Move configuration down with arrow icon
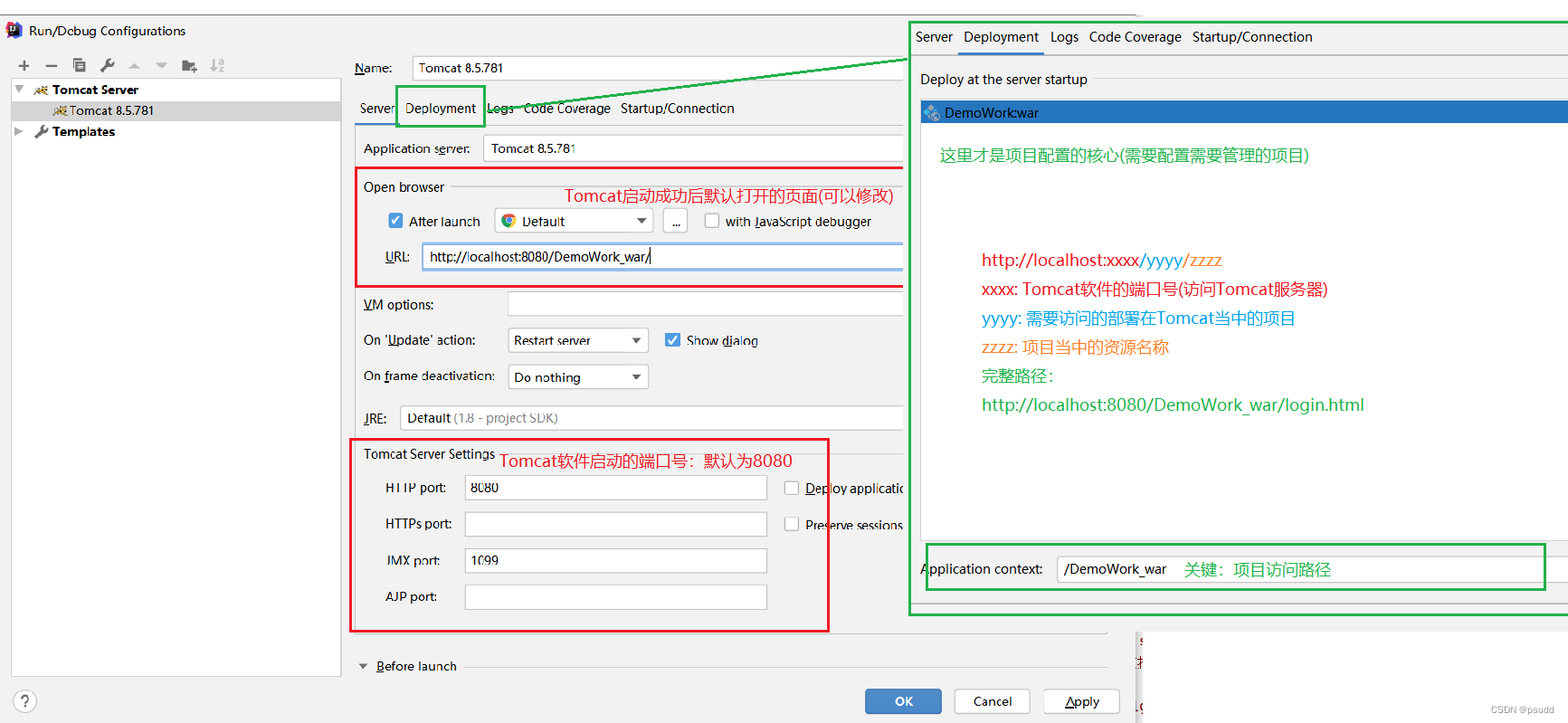The height and width of the screenshot is (723, 1568). (x=161, y=65)
